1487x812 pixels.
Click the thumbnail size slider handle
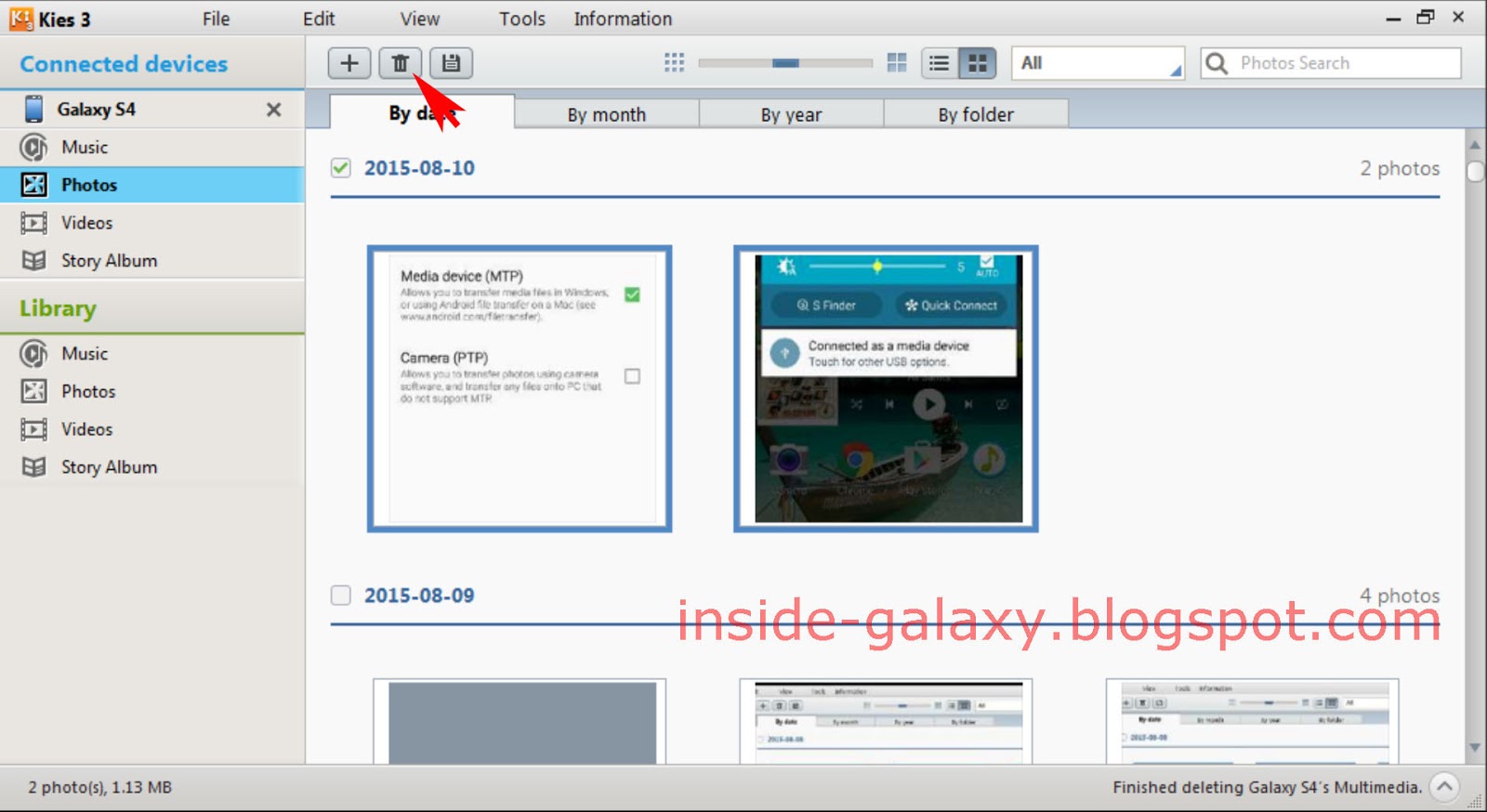click(785, 63)
